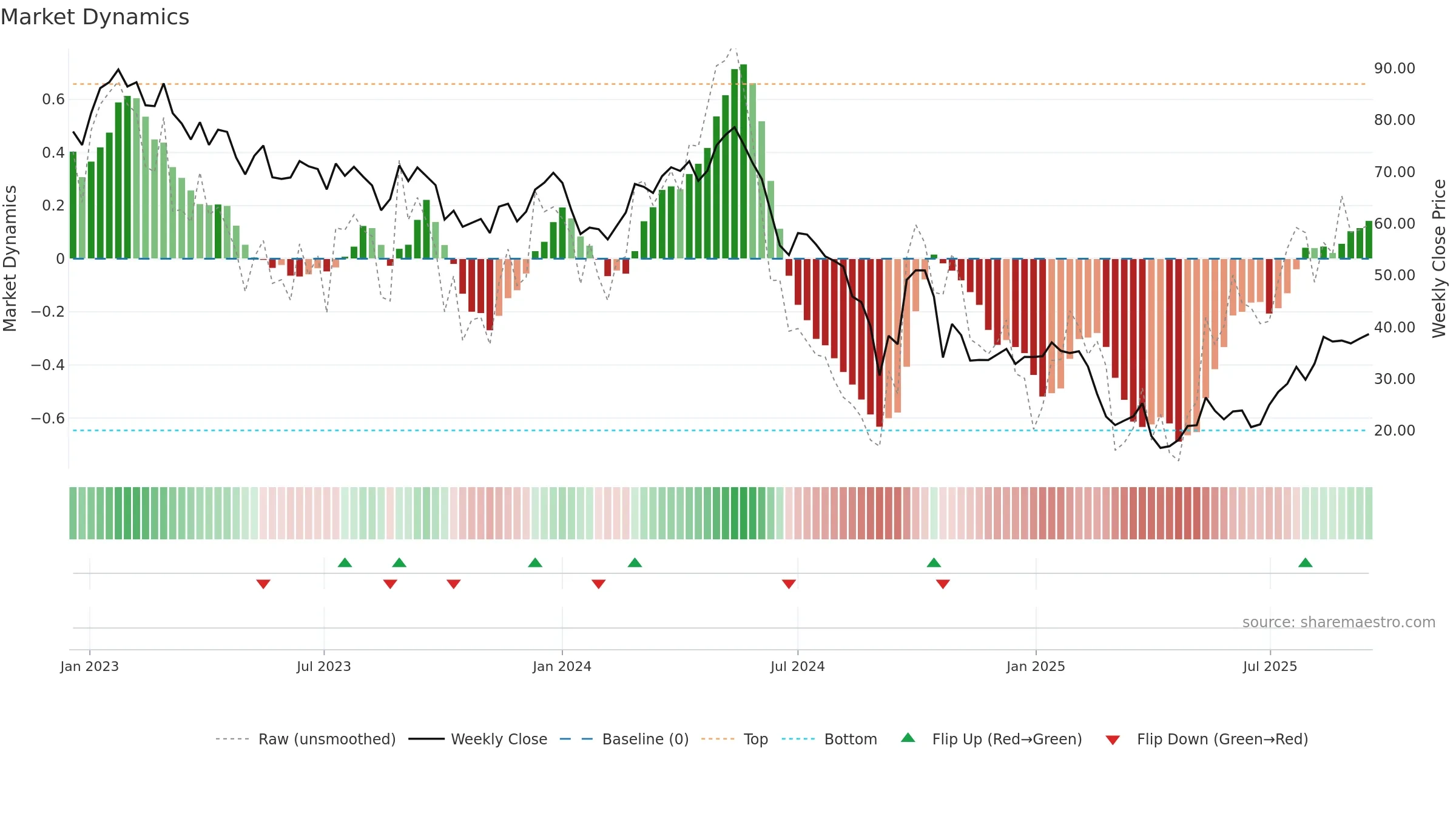Viewport: 1456px width, 819px height.
Task: Click the tallest dark green bar mid-2024
Action: point(744,161)
